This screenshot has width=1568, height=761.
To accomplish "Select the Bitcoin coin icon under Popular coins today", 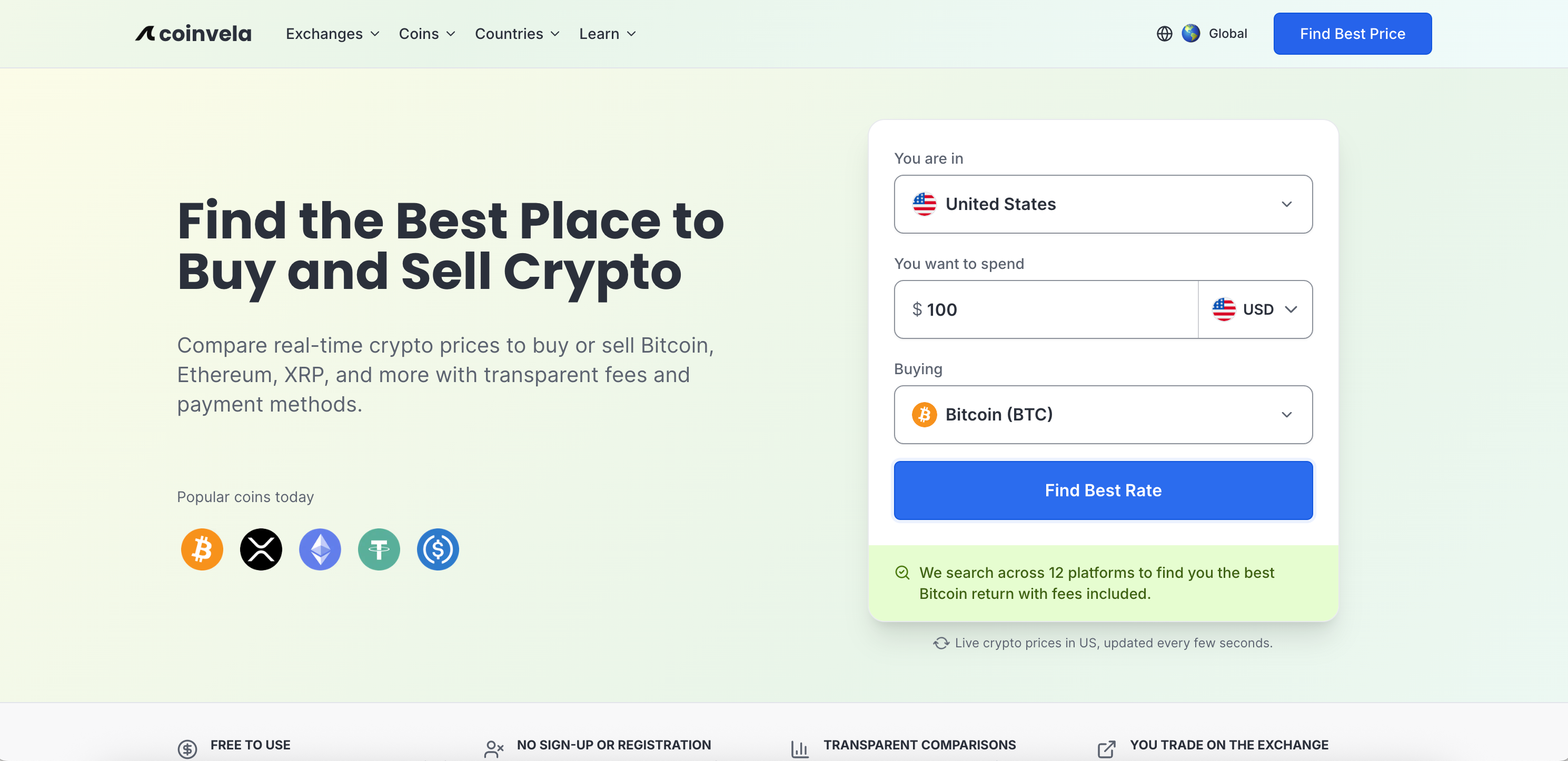I will coord(202,549).
